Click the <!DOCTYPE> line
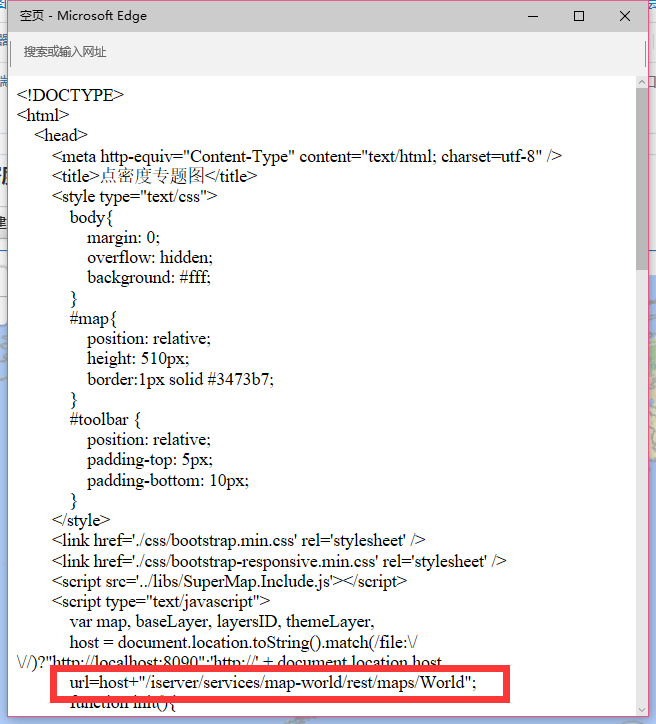 click(70, 95)
